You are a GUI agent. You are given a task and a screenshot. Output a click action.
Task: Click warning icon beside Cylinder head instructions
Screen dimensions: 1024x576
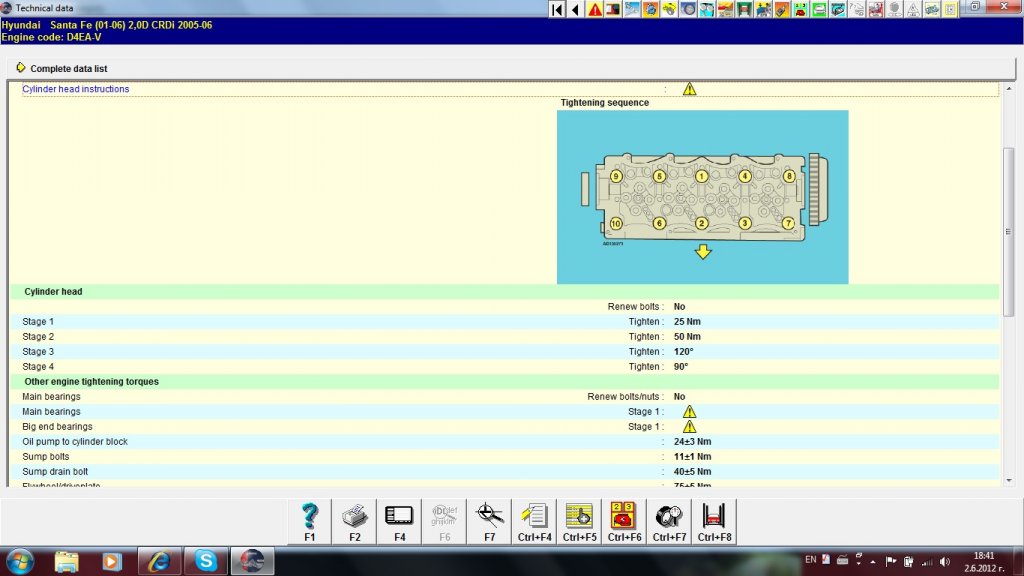689,89
